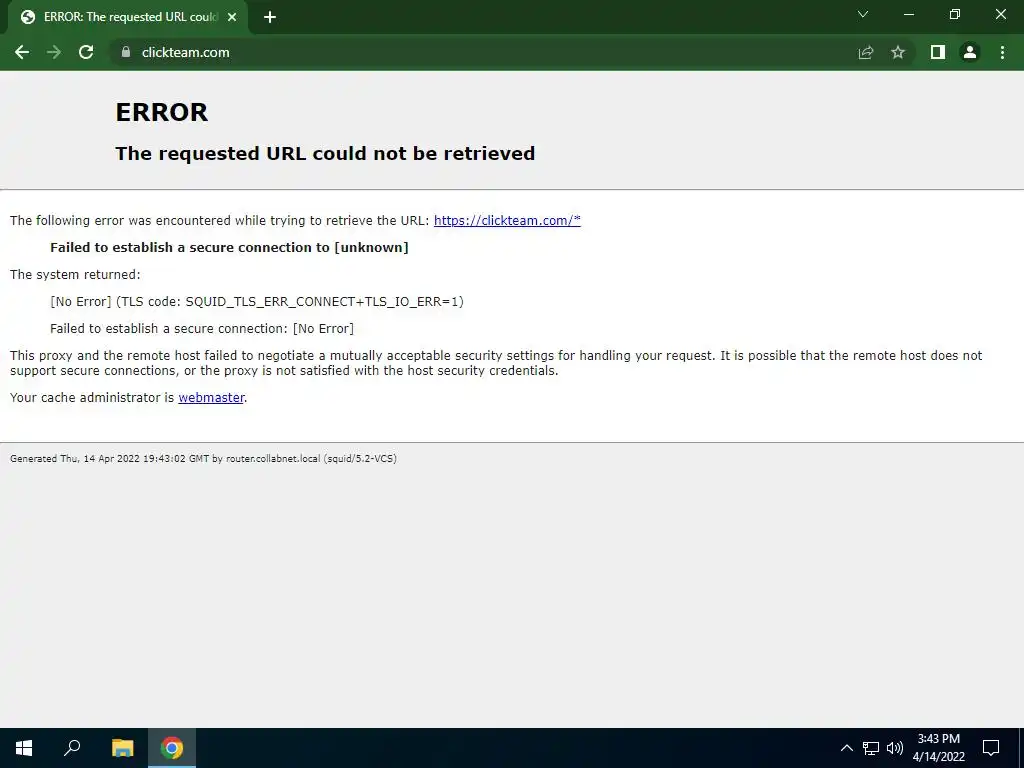Image resolution: width=1024 pixels, height=768 pixels.
Task: Minimize the Chrome window
Action: tap(909, 14)
